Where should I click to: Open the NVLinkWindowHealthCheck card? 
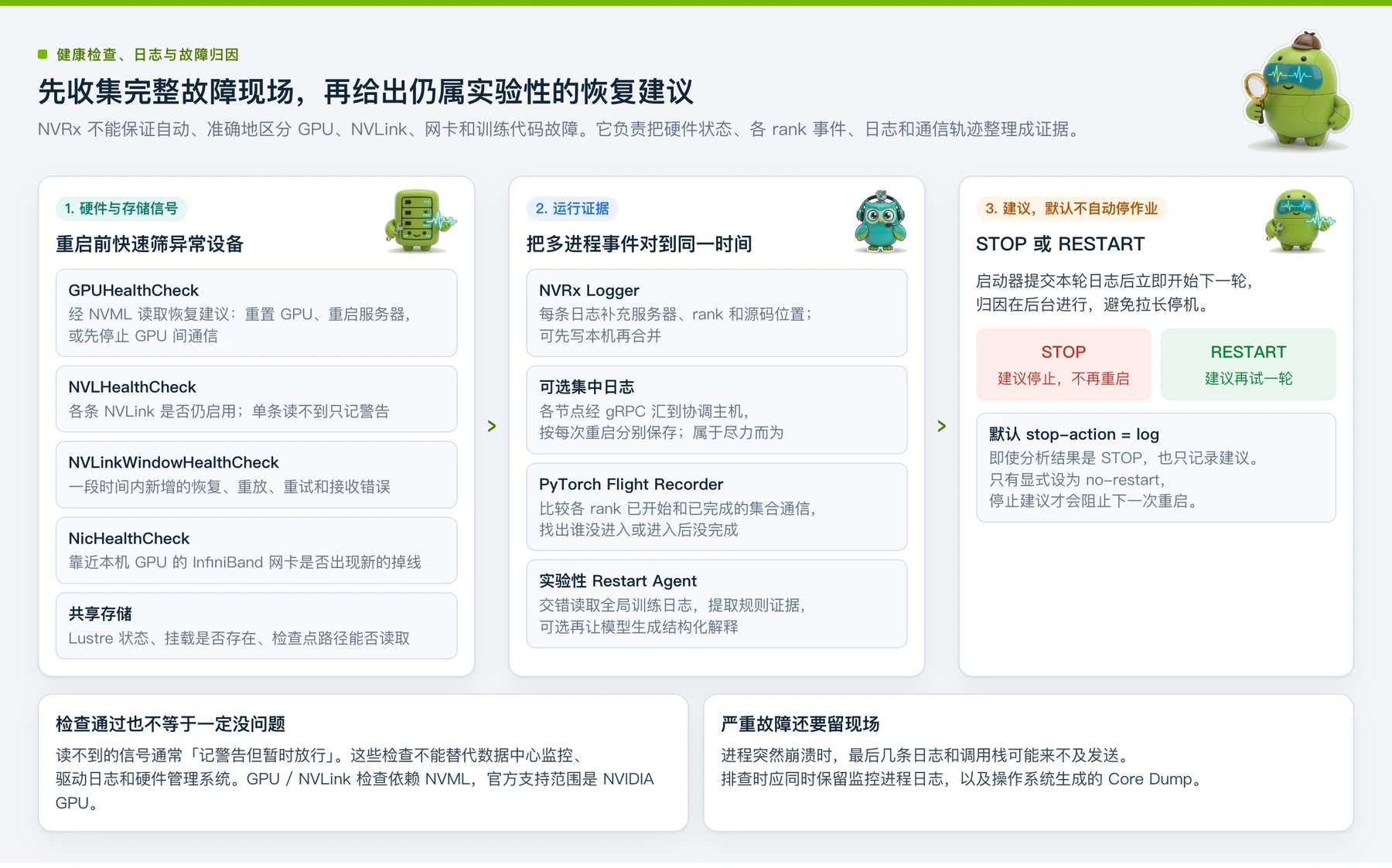point(256,475)
